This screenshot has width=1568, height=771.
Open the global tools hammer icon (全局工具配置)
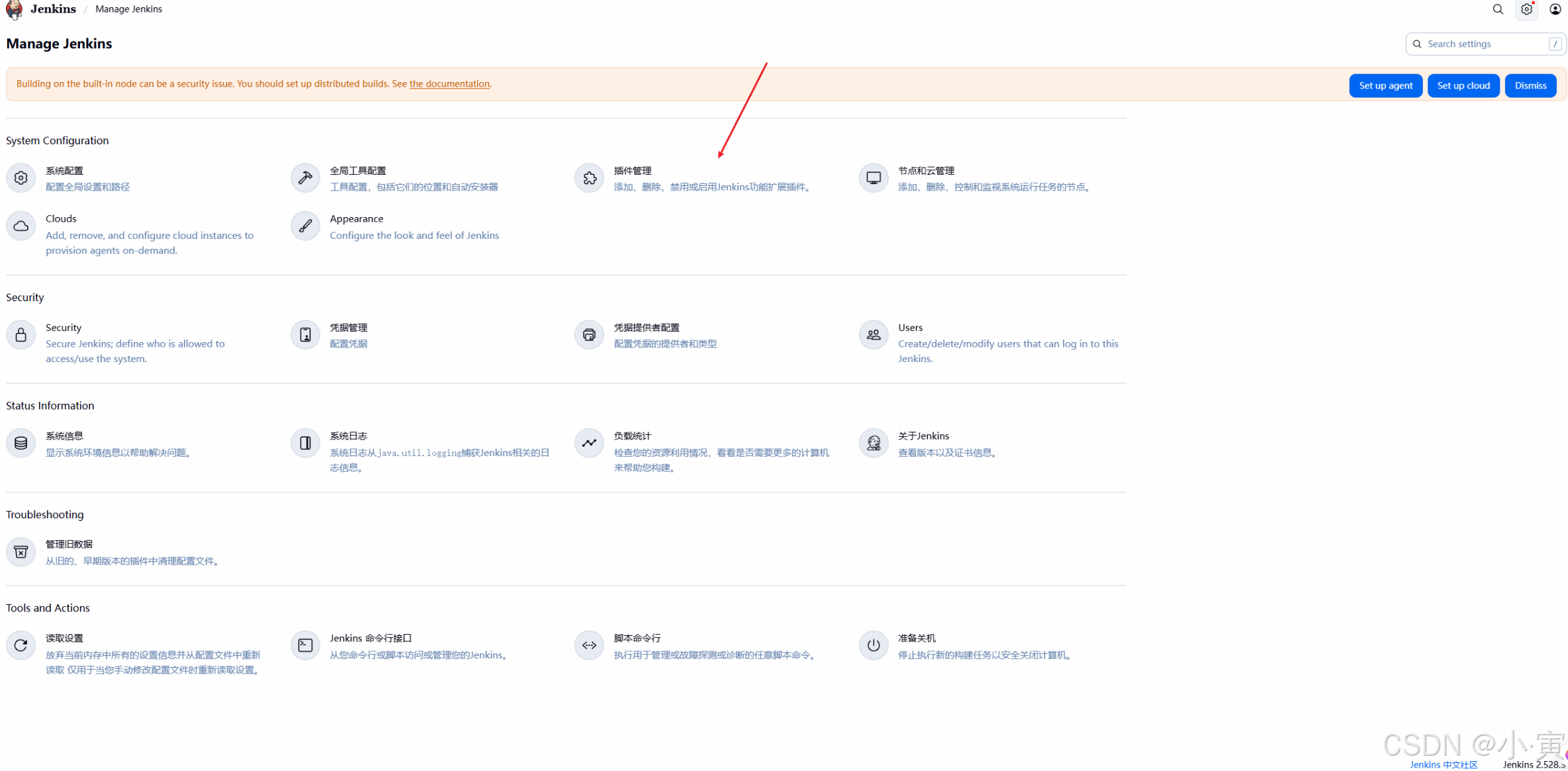(x=305, y=178)
